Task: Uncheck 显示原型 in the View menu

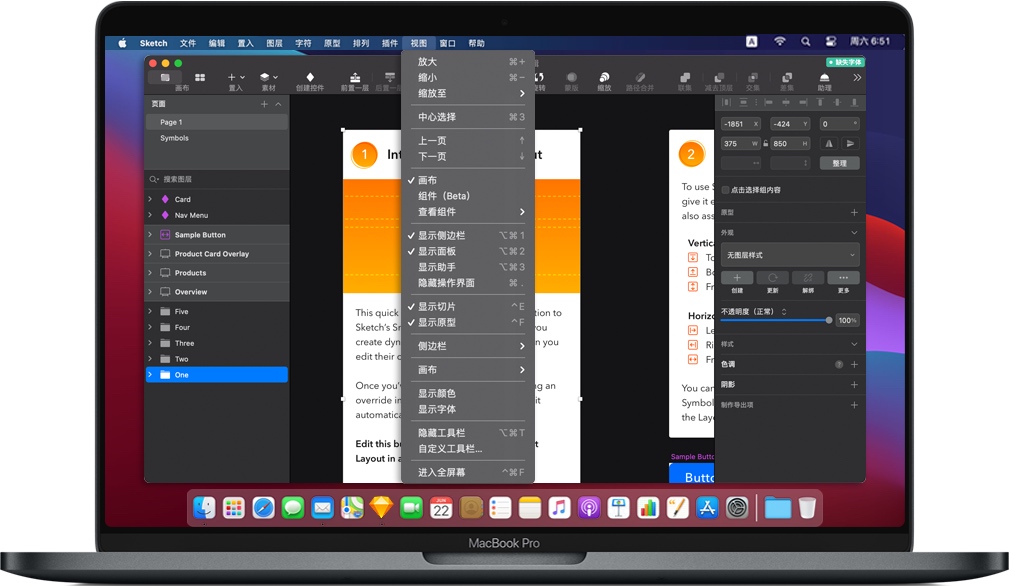Action: point(467,322)
